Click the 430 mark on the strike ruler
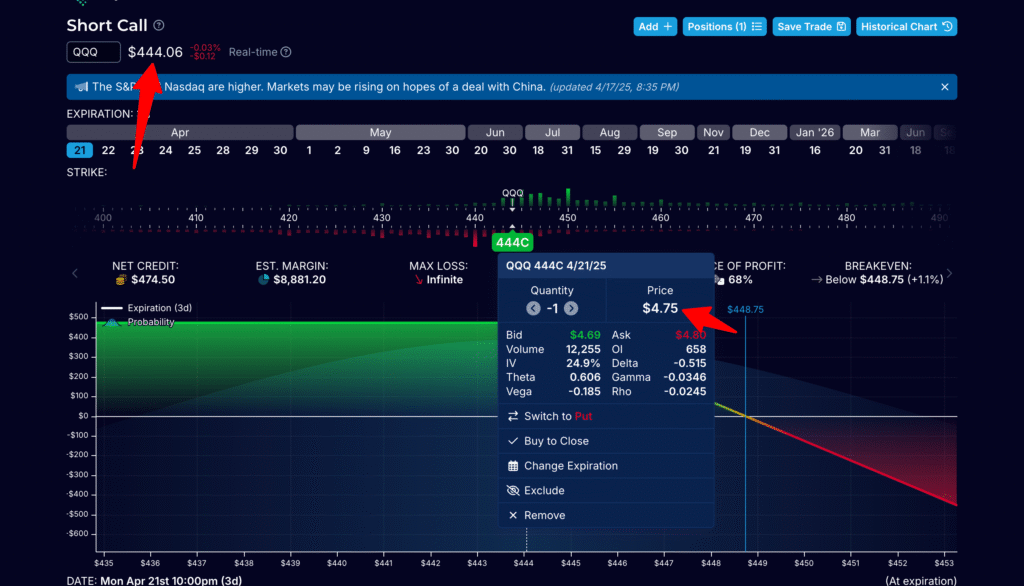 (382, 218)
